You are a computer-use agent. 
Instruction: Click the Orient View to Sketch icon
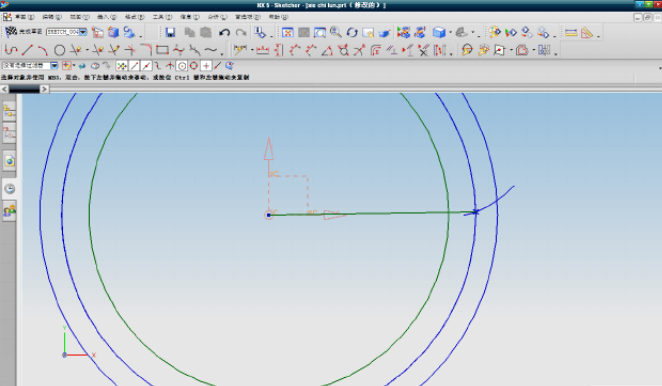[x=98, y=32]
